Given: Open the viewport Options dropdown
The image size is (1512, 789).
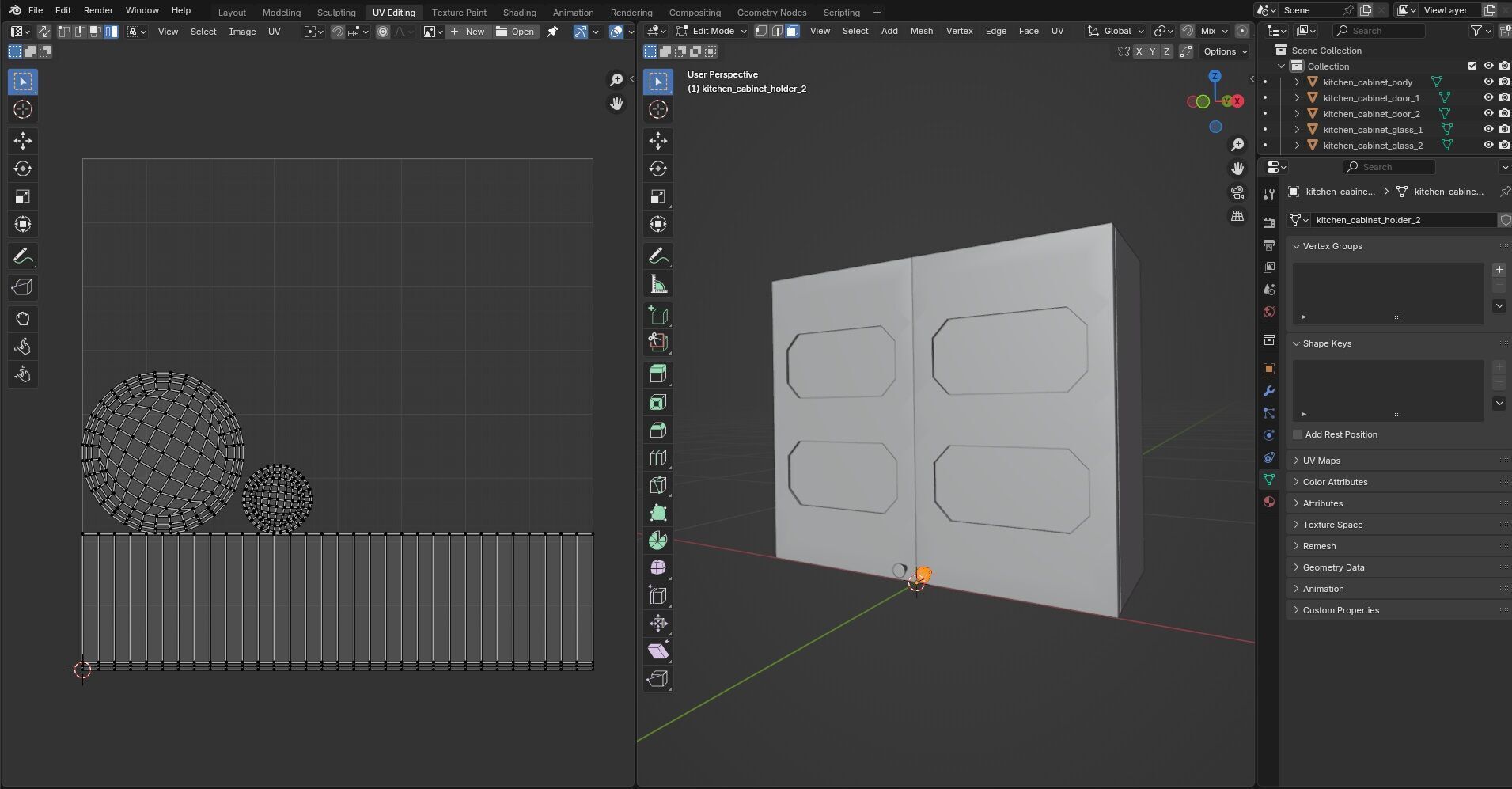Looking at the screenshot, I should tap(1226, 51).
